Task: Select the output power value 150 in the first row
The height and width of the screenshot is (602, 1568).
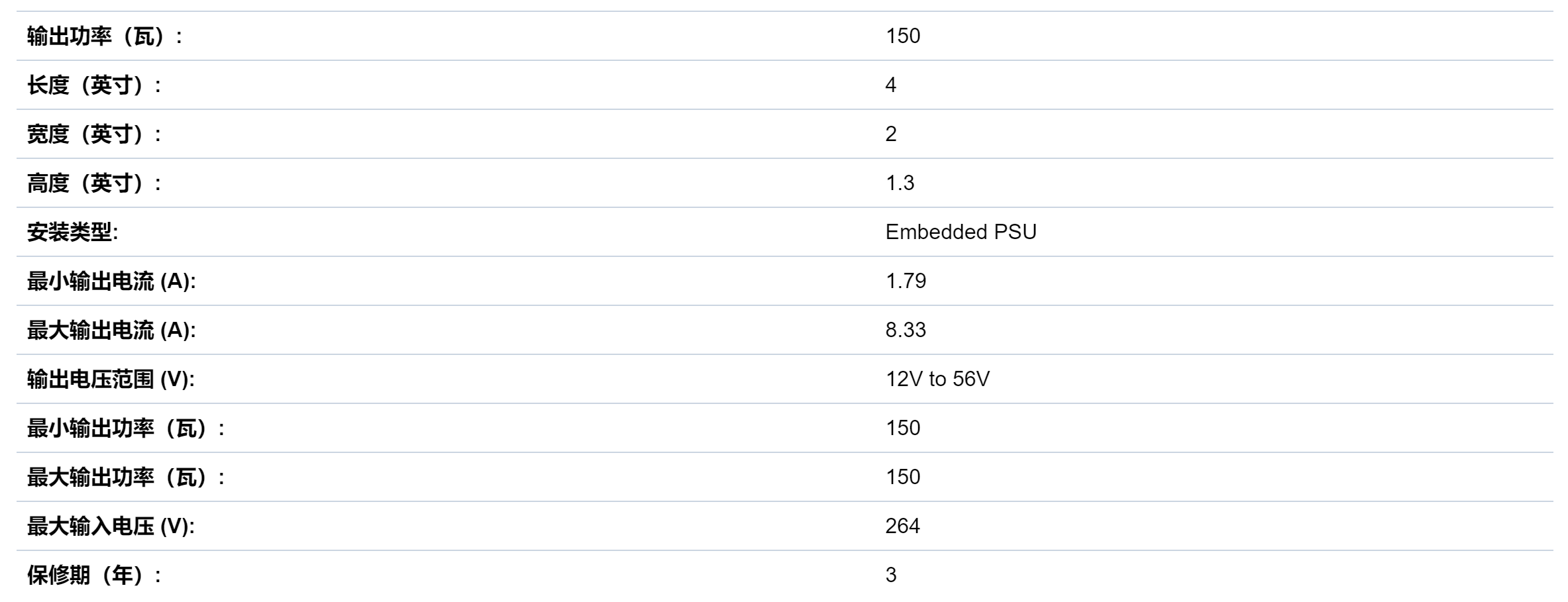Action: (903, 36)
